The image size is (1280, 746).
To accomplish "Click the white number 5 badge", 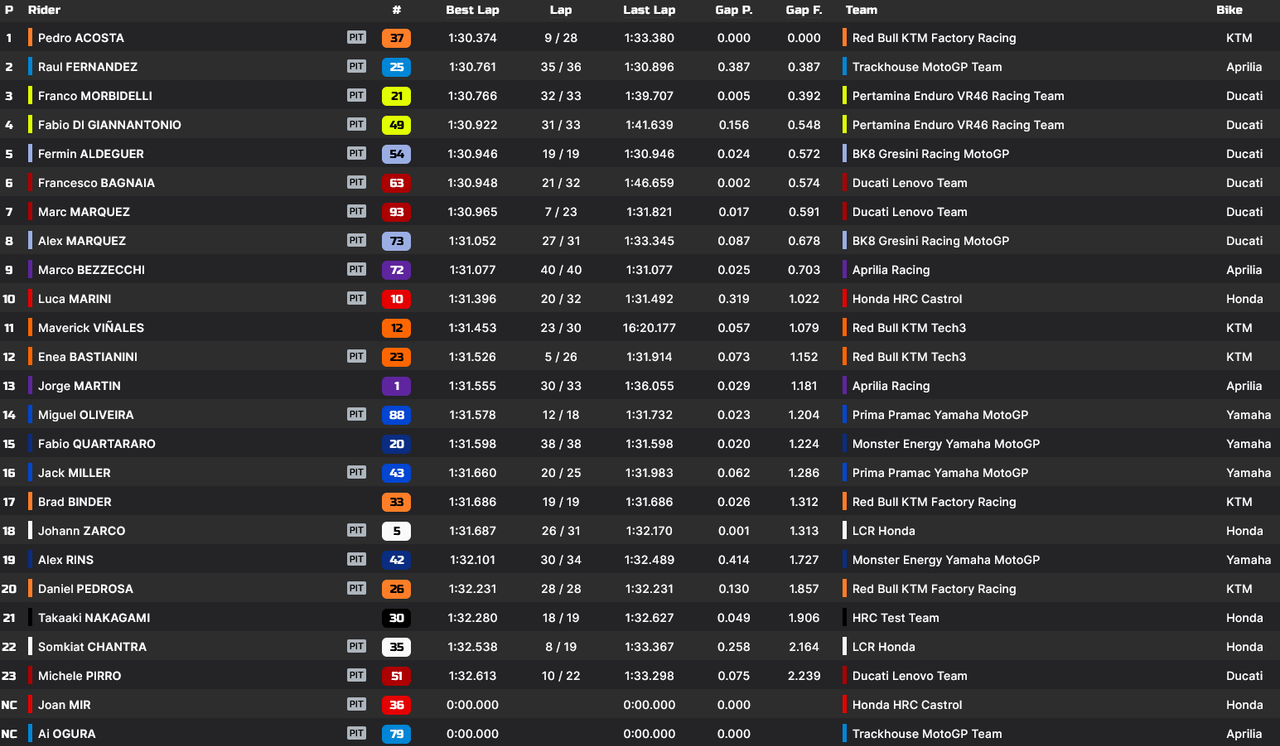I will (x=396, y=531).
